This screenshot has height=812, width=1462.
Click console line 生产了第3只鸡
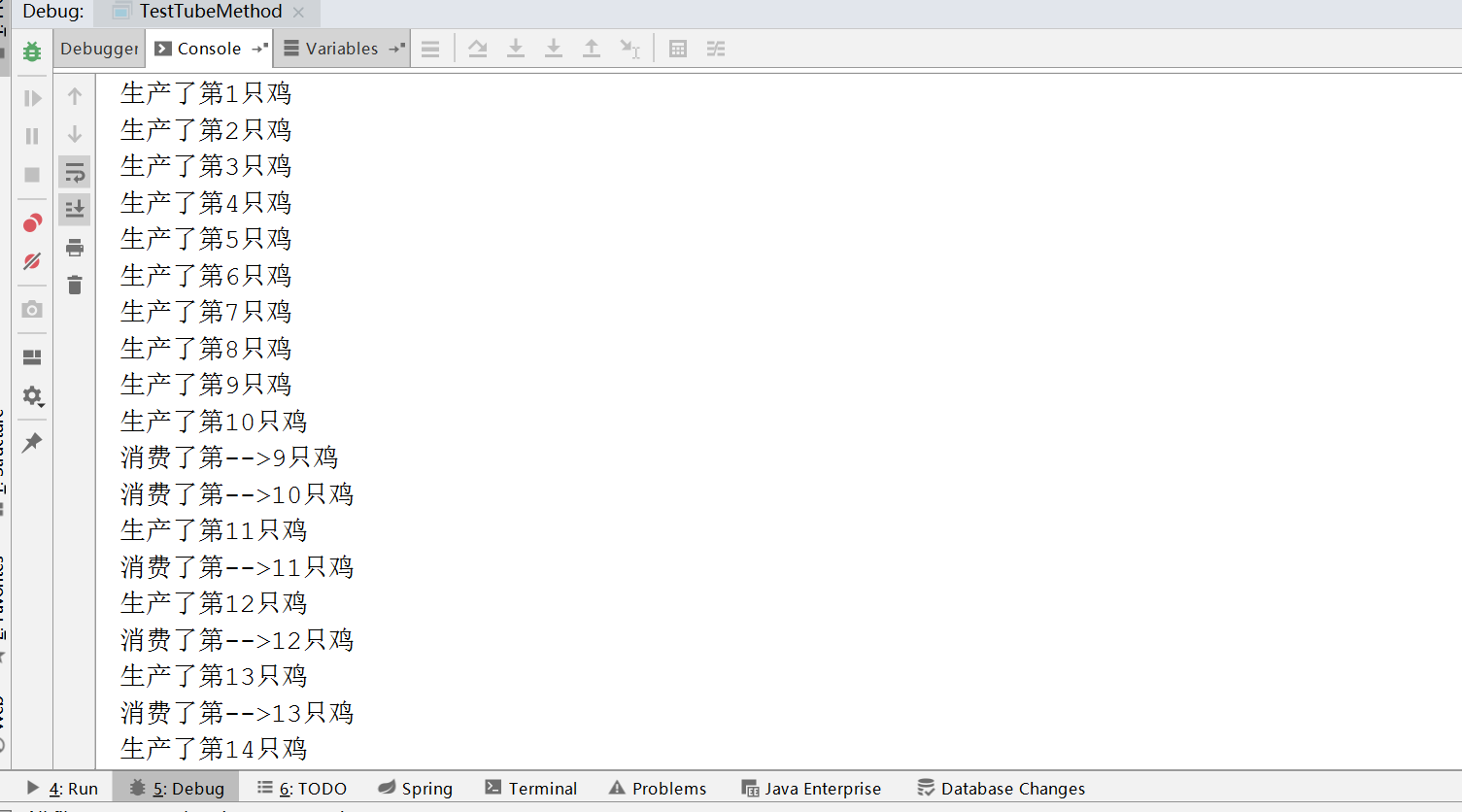point(206,166)
